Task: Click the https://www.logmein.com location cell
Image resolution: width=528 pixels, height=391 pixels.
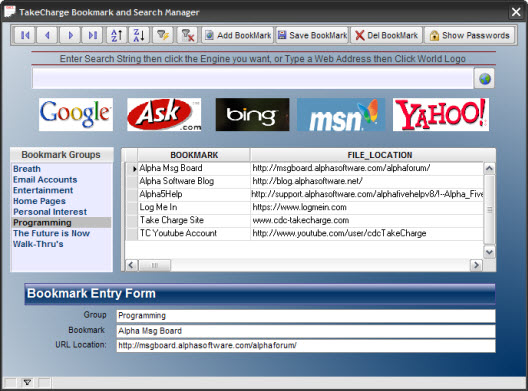Action: pyautogui.click(x=367, y=207)
